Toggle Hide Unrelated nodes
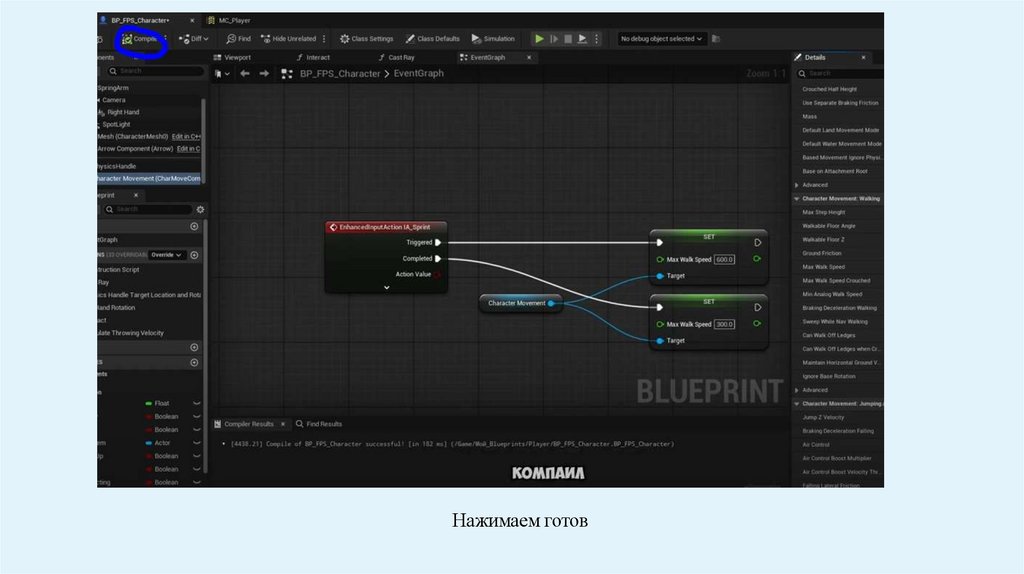This screenshot has height=574, width=1024. (x=289, y=39)
